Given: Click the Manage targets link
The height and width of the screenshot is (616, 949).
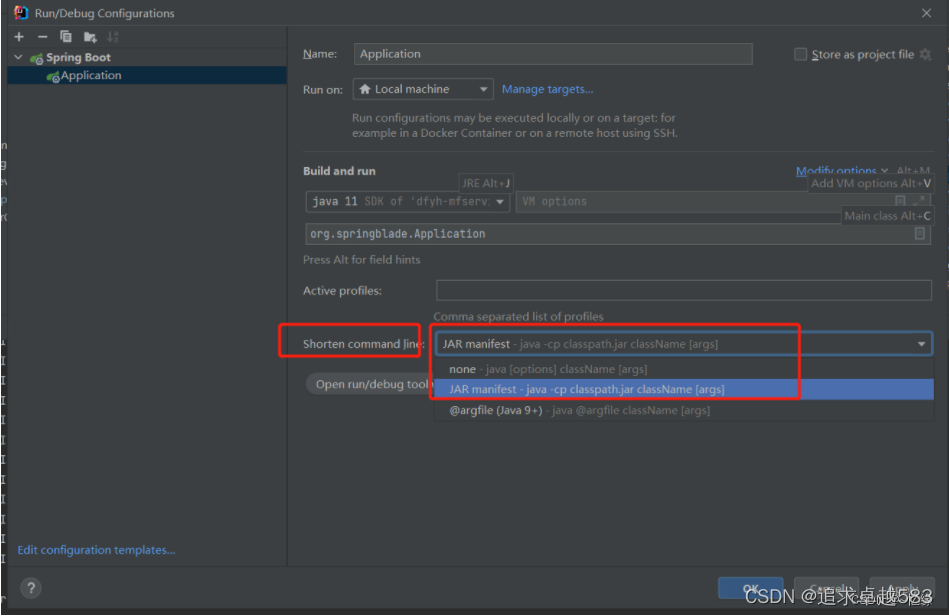Looking at the screenshot, I should point(547,88).
